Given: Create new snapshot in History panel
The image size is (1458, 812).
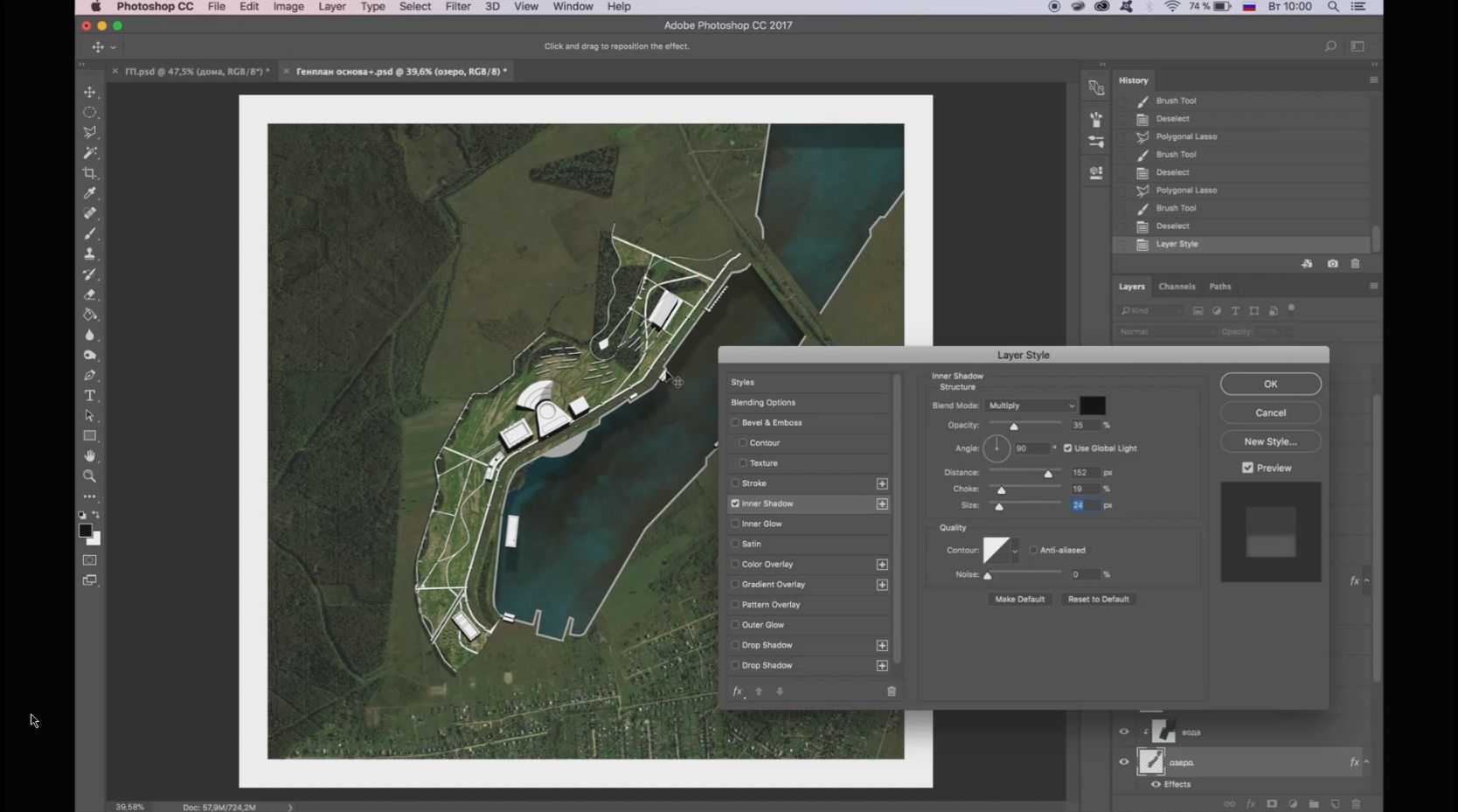Looking at the screenshot, I should tap(1332, 264).
